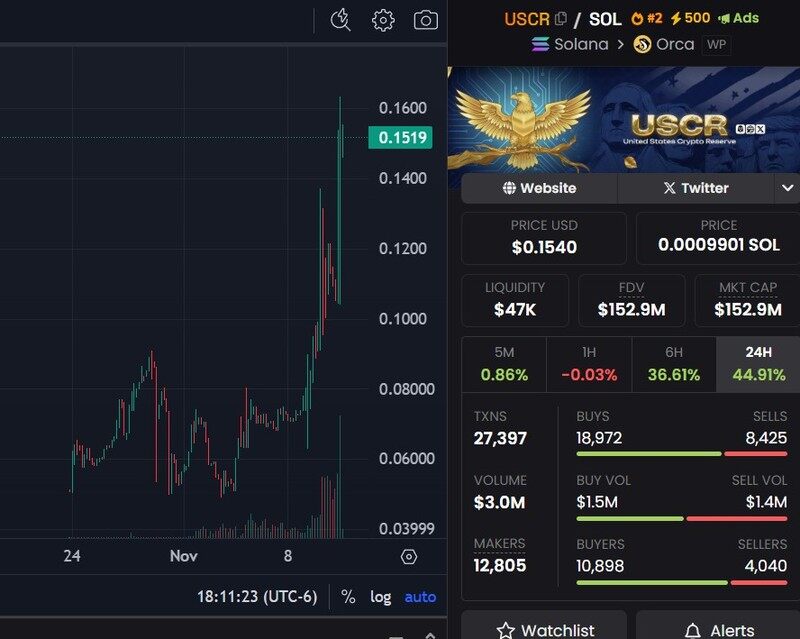
Task: Select the 6H timeframe stats tab
Action: [674, 364]
